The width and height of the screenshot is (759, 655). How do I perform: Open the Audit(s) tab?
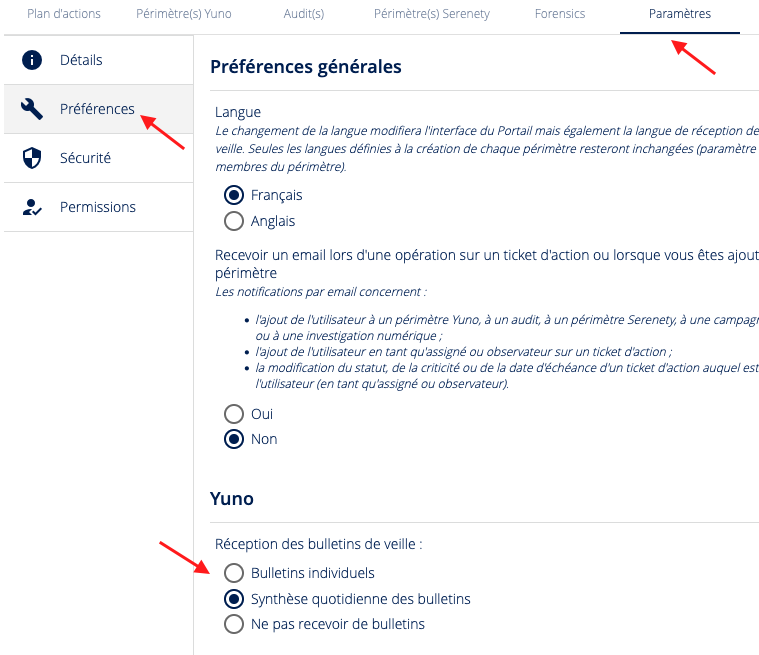[x=302, y=14]
